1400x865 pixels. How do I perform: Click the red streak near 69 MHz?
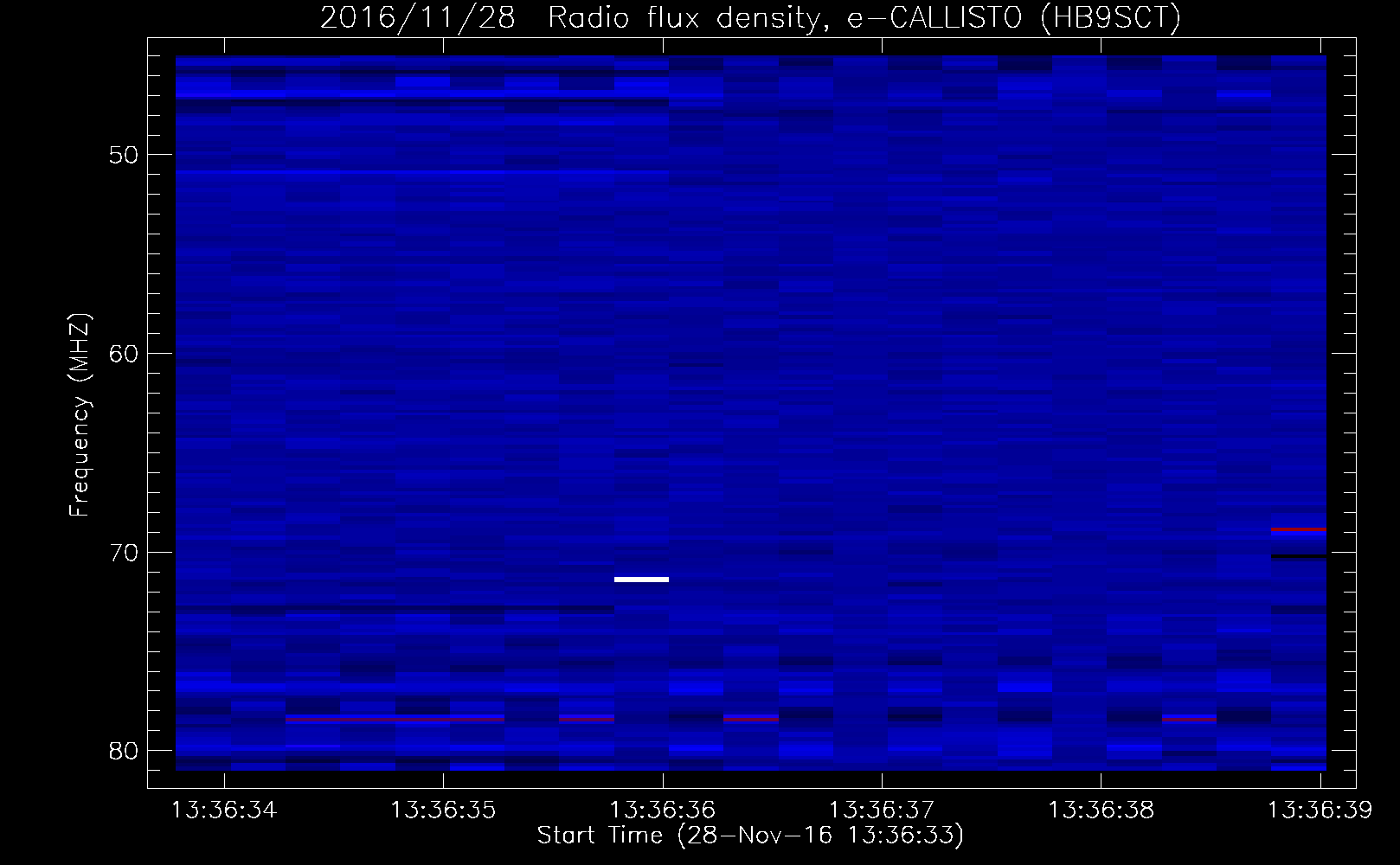pos(1299,529)
